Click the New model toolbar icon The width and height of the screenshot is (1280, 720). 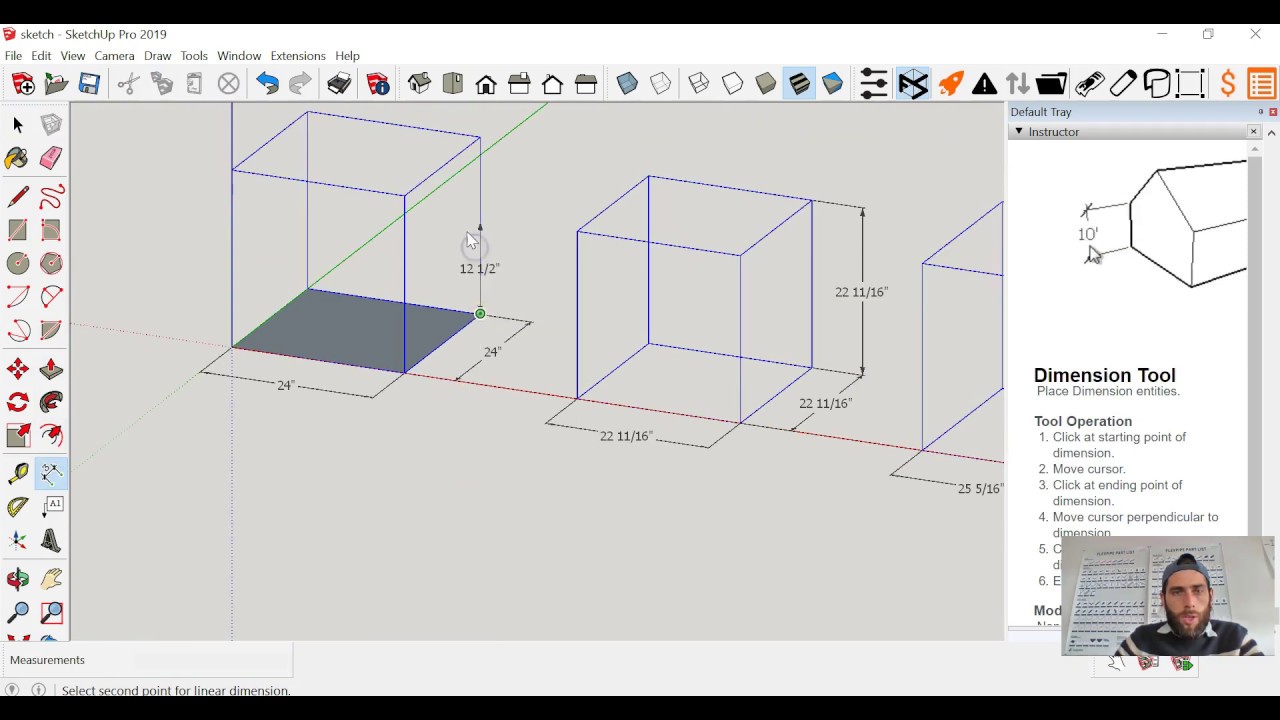[22, 84]
